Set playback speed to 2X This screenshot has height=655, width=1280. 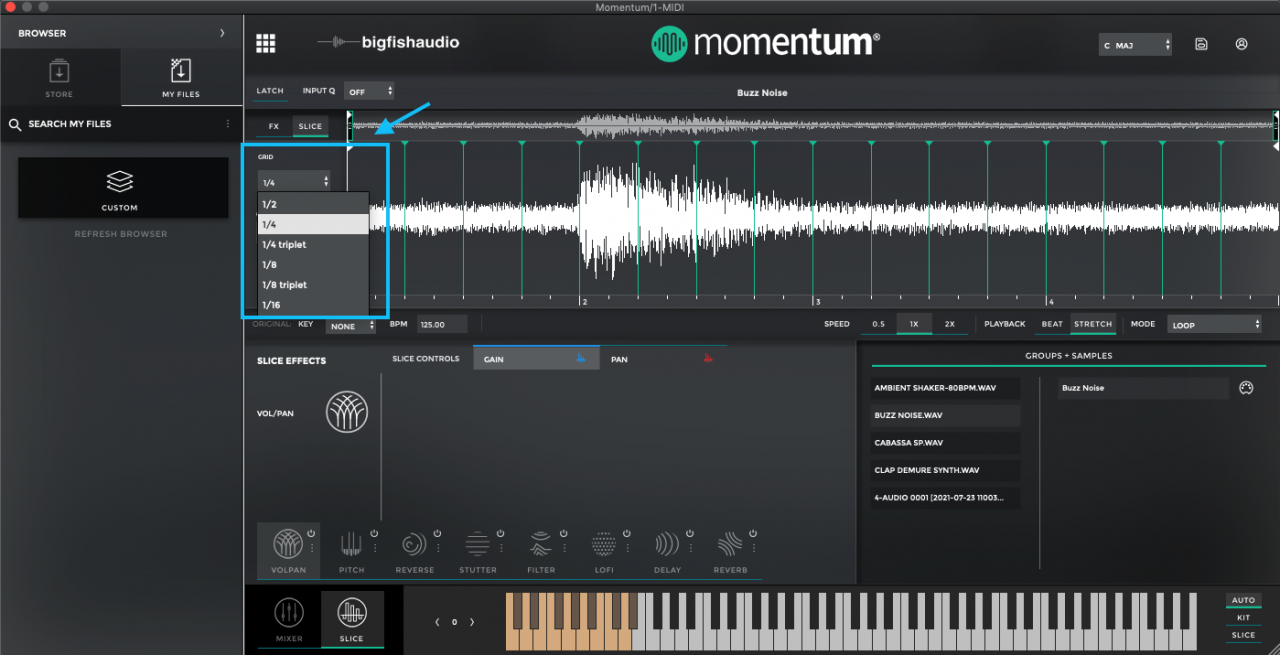(948, 324)
